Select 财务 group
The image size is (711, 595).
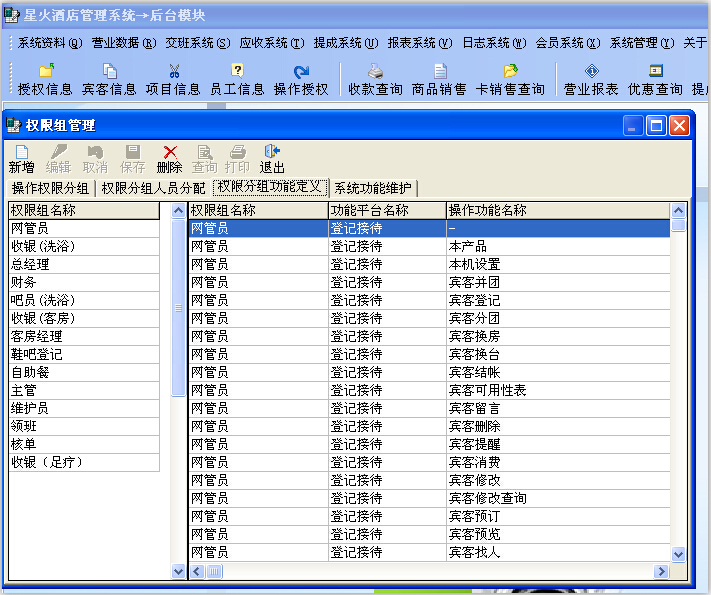(84, 283)
